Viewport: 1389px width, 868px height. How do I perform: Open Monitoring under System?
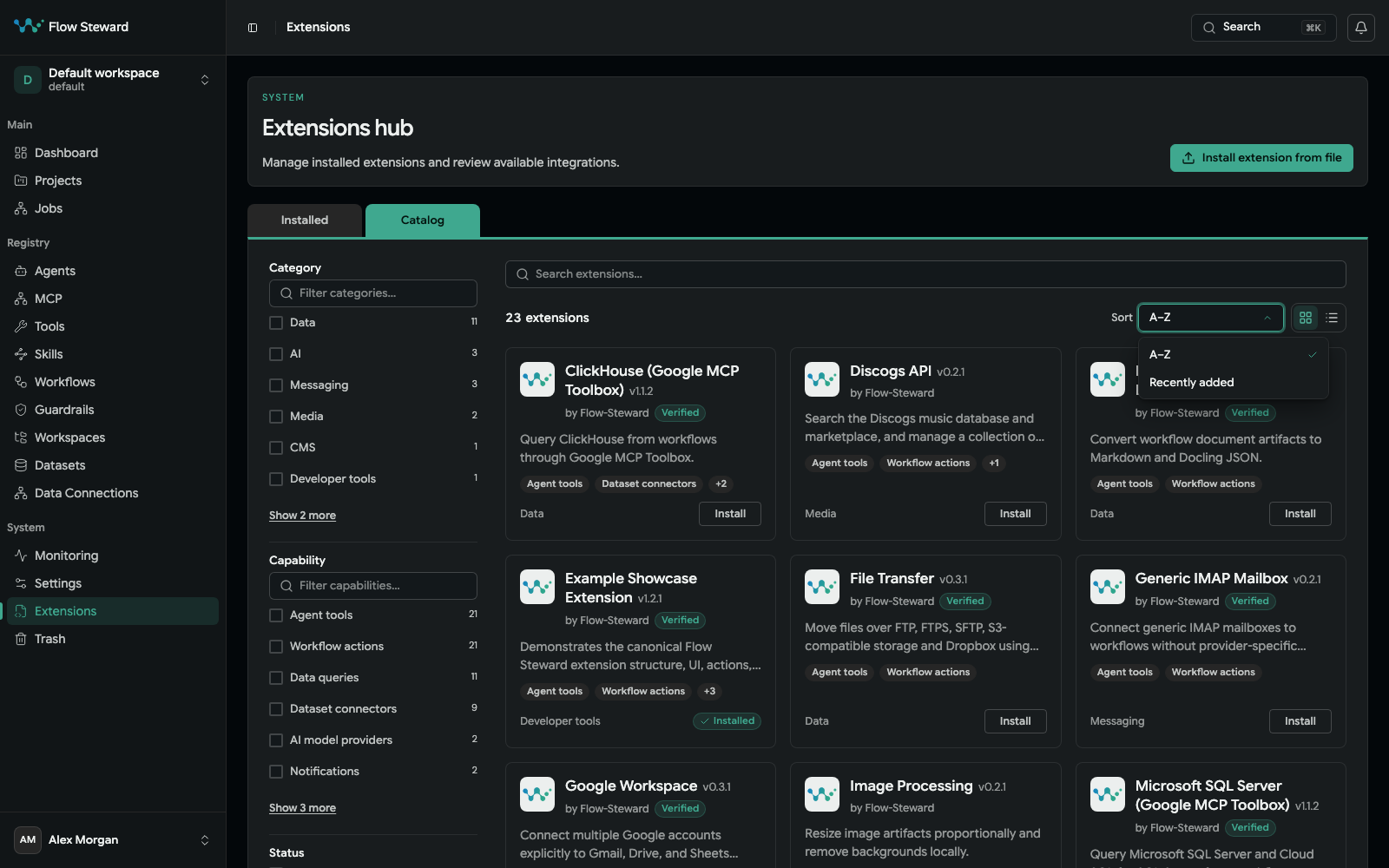point(113,556)
